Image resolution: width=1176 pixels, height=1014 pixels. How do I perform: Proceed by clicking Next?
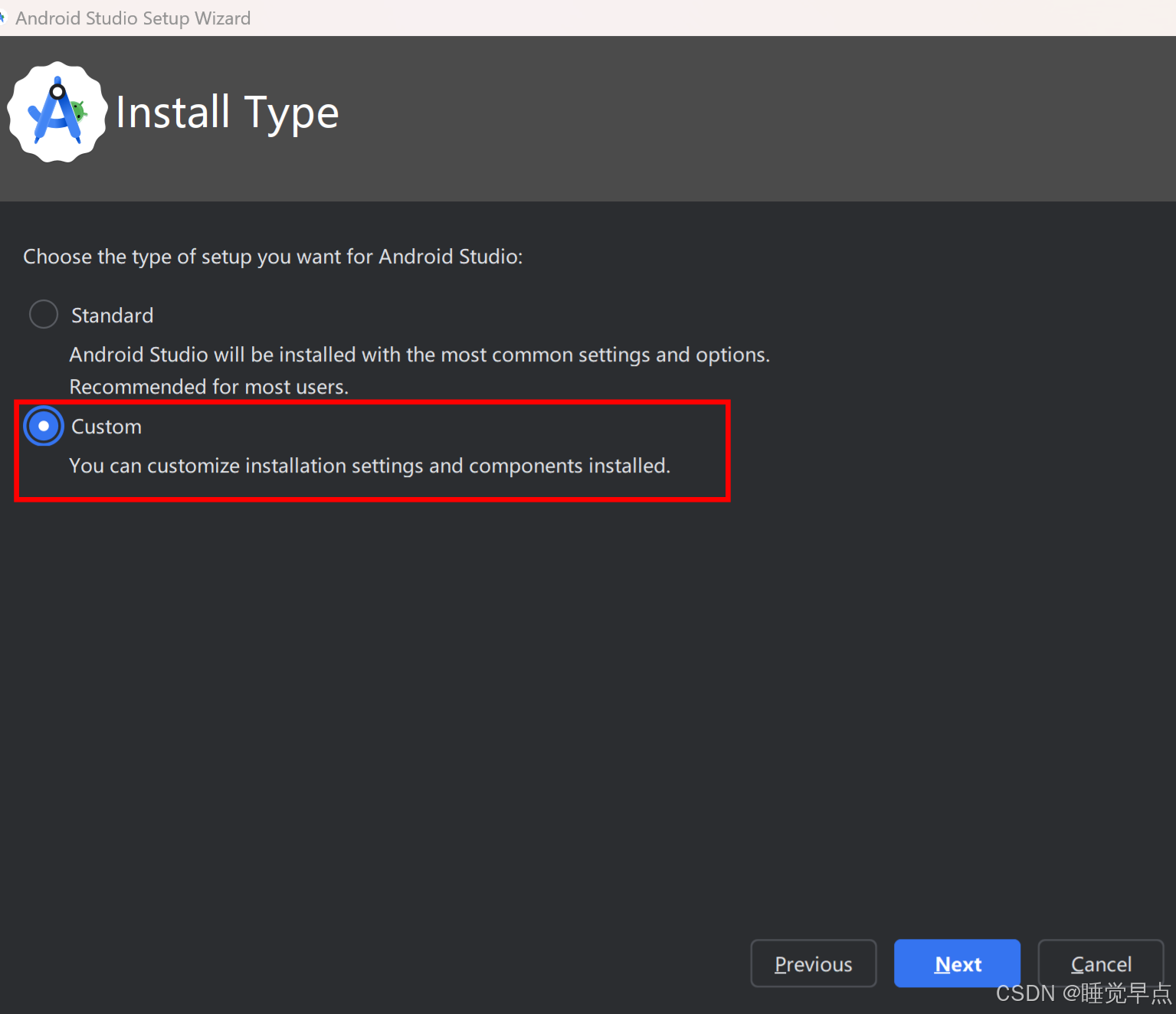(956, 963)
